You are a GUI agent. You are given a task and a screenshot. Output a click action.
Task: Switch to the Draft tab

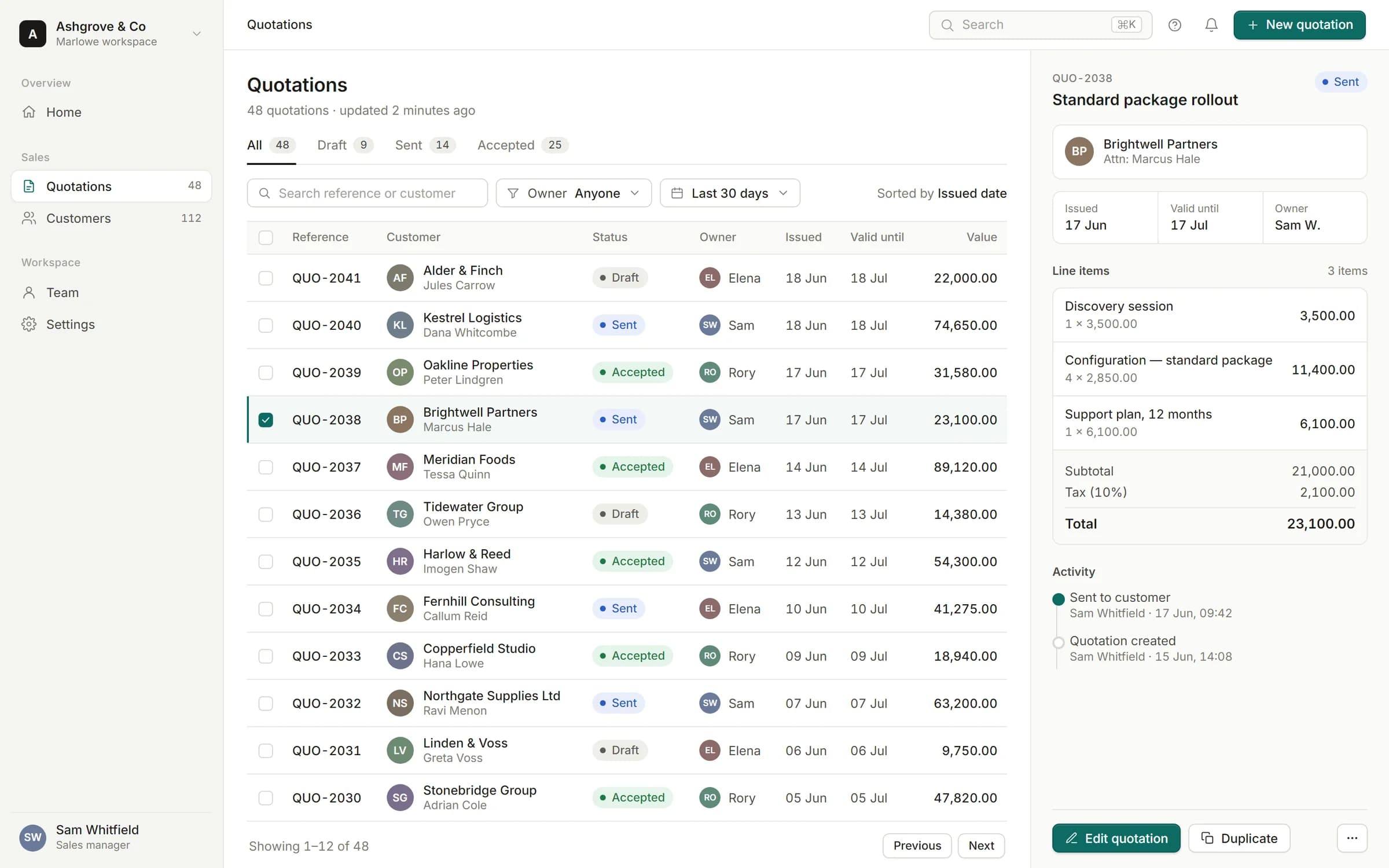tap(345, 145)
